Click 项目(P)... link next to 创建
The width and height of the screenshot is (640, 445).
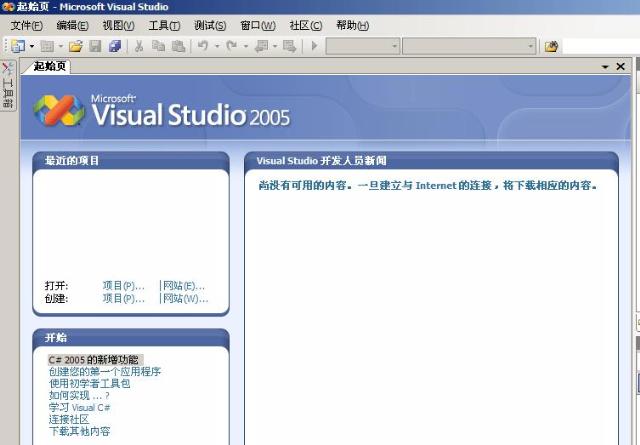coord(124,298)
